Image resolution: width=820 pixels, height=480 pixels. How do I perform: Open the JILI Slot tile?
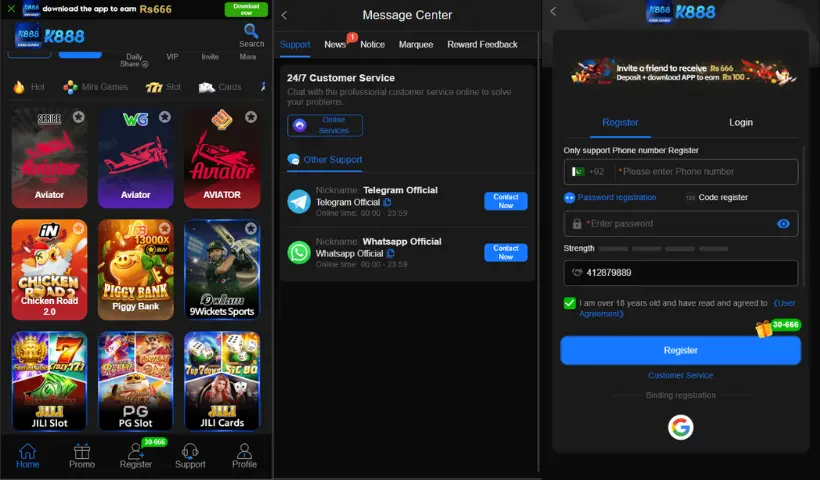pyautogui.click(x=49, y=381)
